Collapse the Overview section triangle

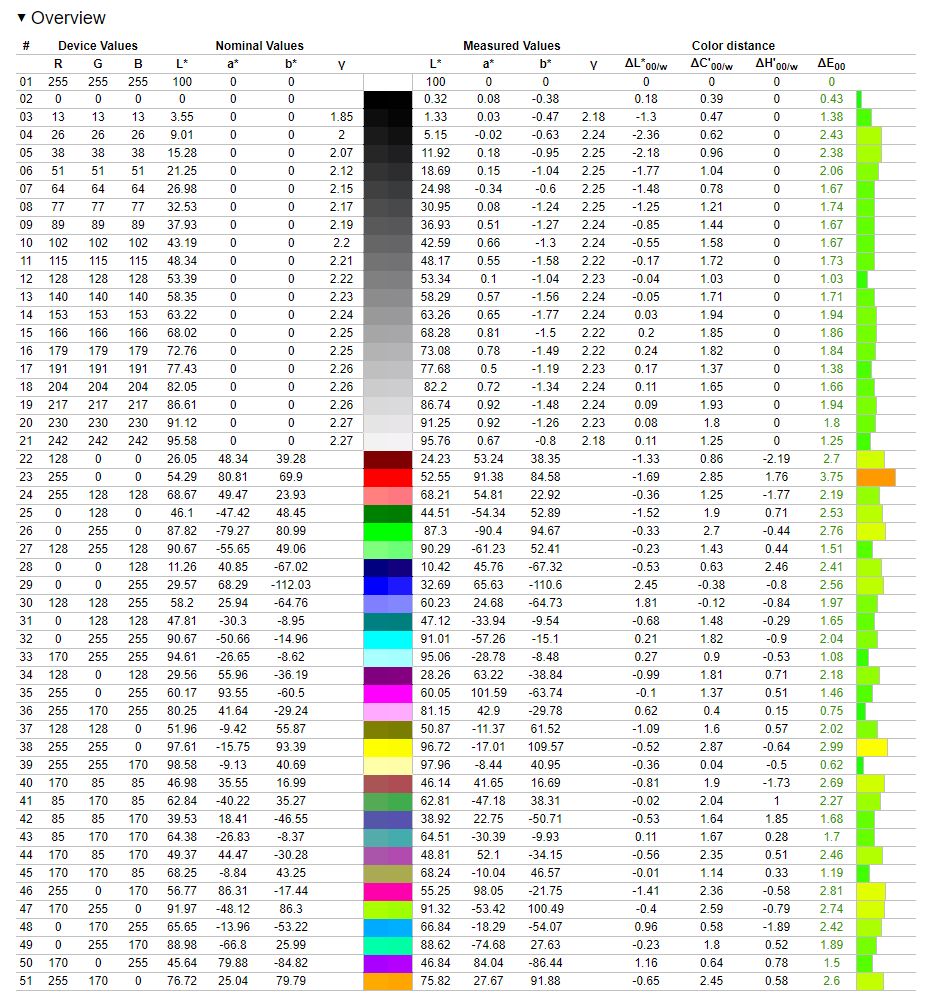coord(22,18)
